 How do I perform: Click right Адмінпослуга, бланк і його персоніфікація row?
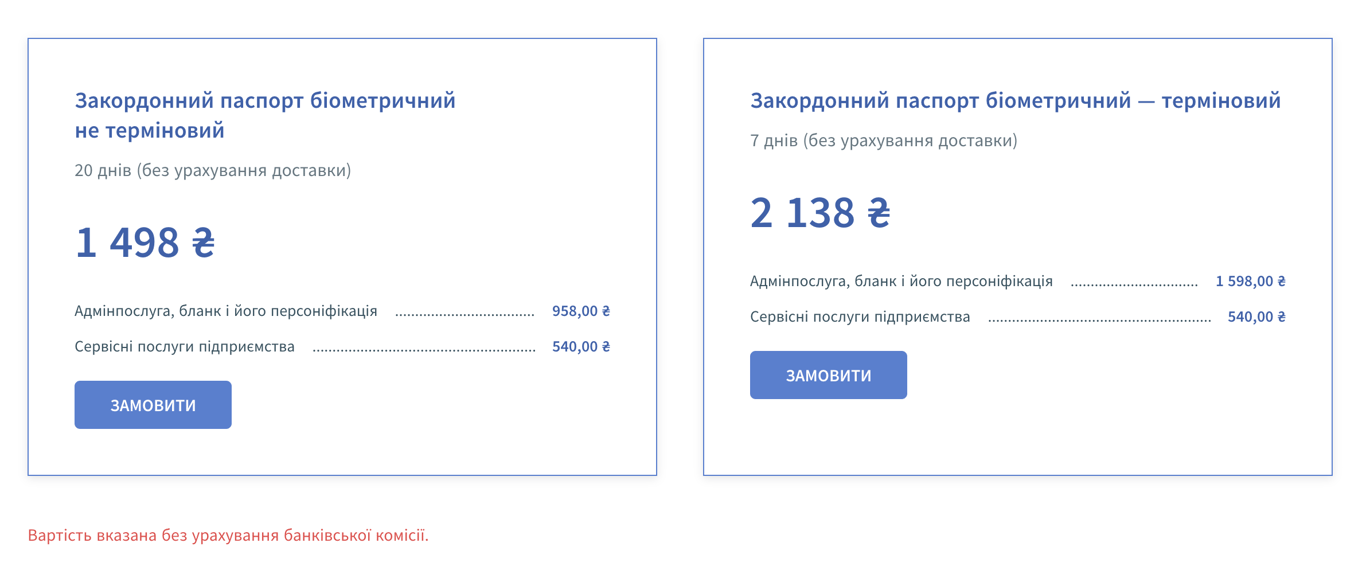coord(901,281)
